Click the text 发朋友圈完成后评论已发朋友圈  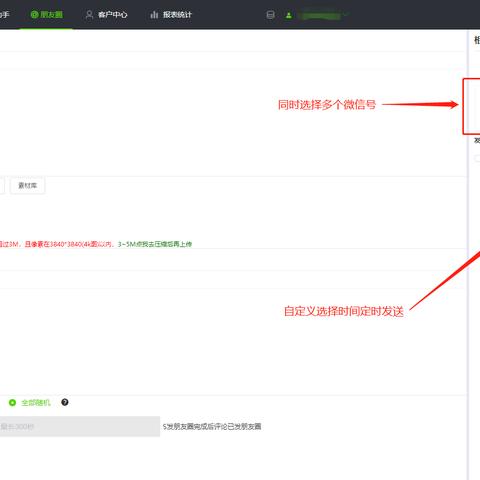[213, 426]
